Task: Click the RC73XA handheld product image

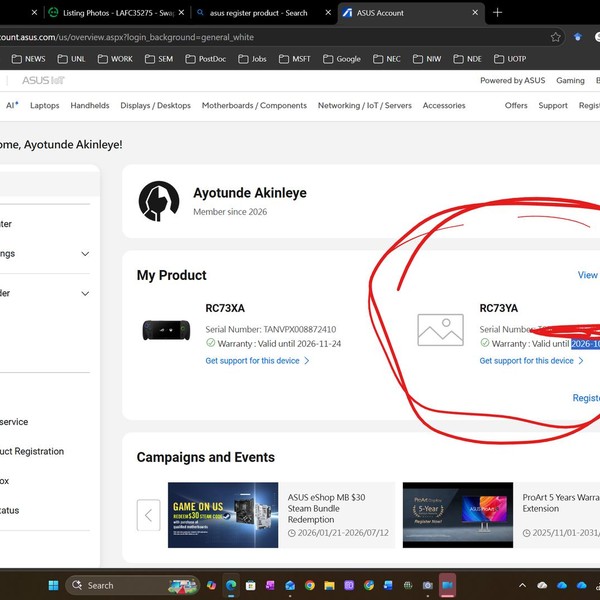Action: tap(166, 330)
